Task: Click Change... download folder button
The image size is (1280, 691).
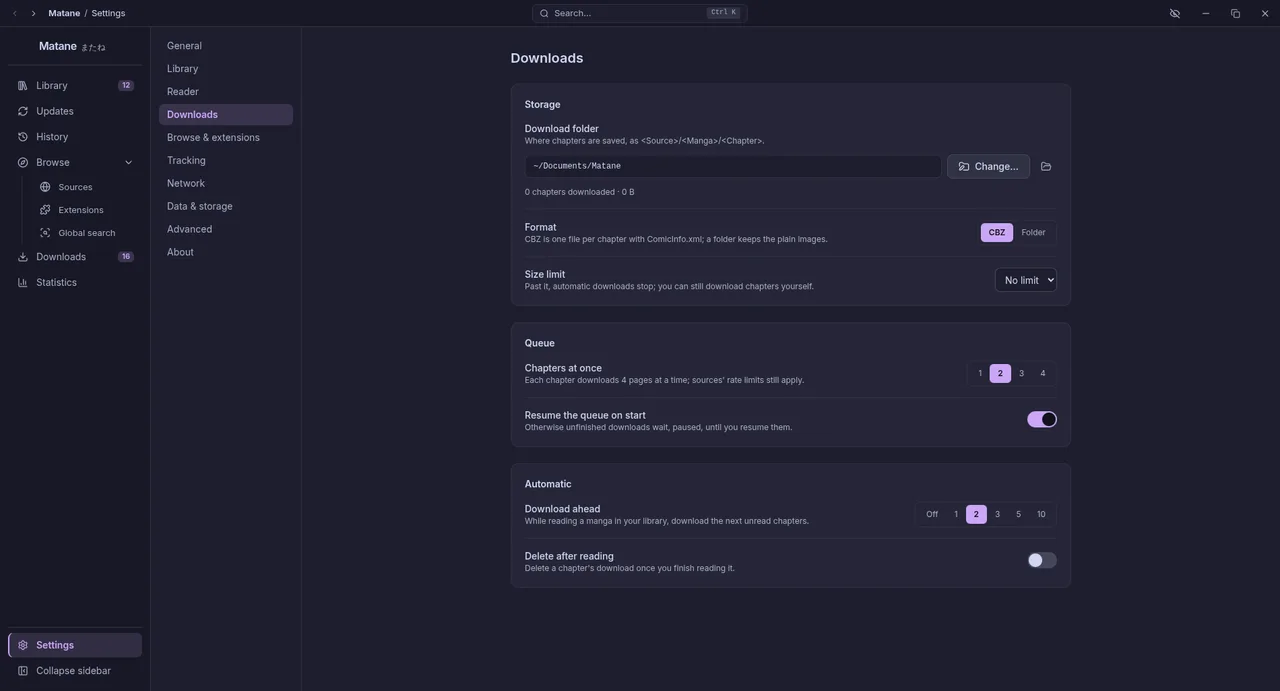Action: coord(988,166)
